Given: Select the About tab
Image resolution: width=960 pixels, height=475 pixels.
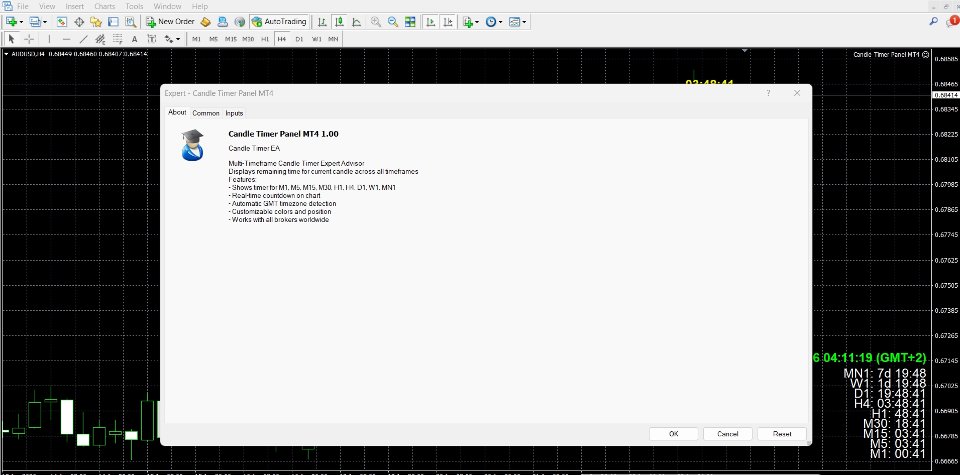Looking at the screenshot, I should click(x=177, y=113).
